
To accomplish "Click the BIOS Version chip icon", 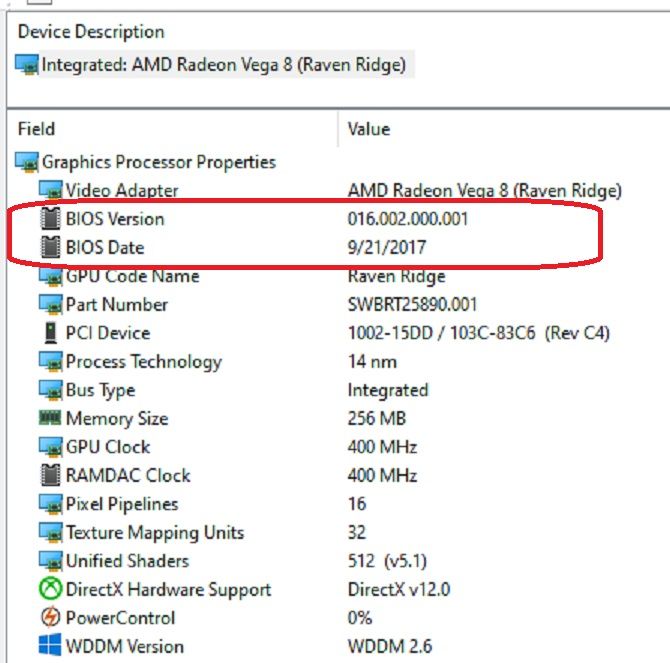I will [50, 219].
